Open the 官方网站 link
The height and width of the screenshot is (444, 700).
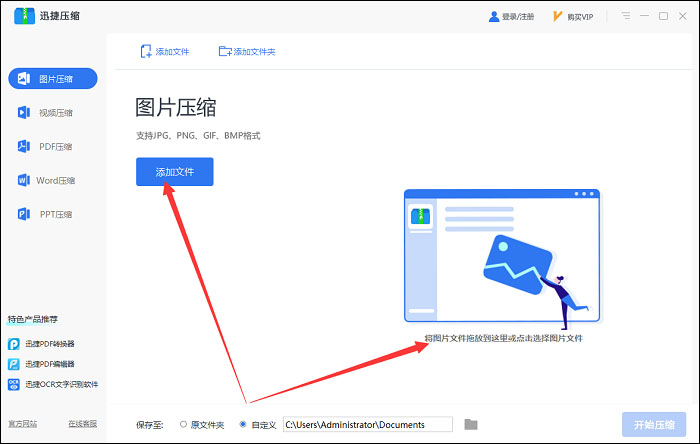pyautogui.click(x=22, y=424)
